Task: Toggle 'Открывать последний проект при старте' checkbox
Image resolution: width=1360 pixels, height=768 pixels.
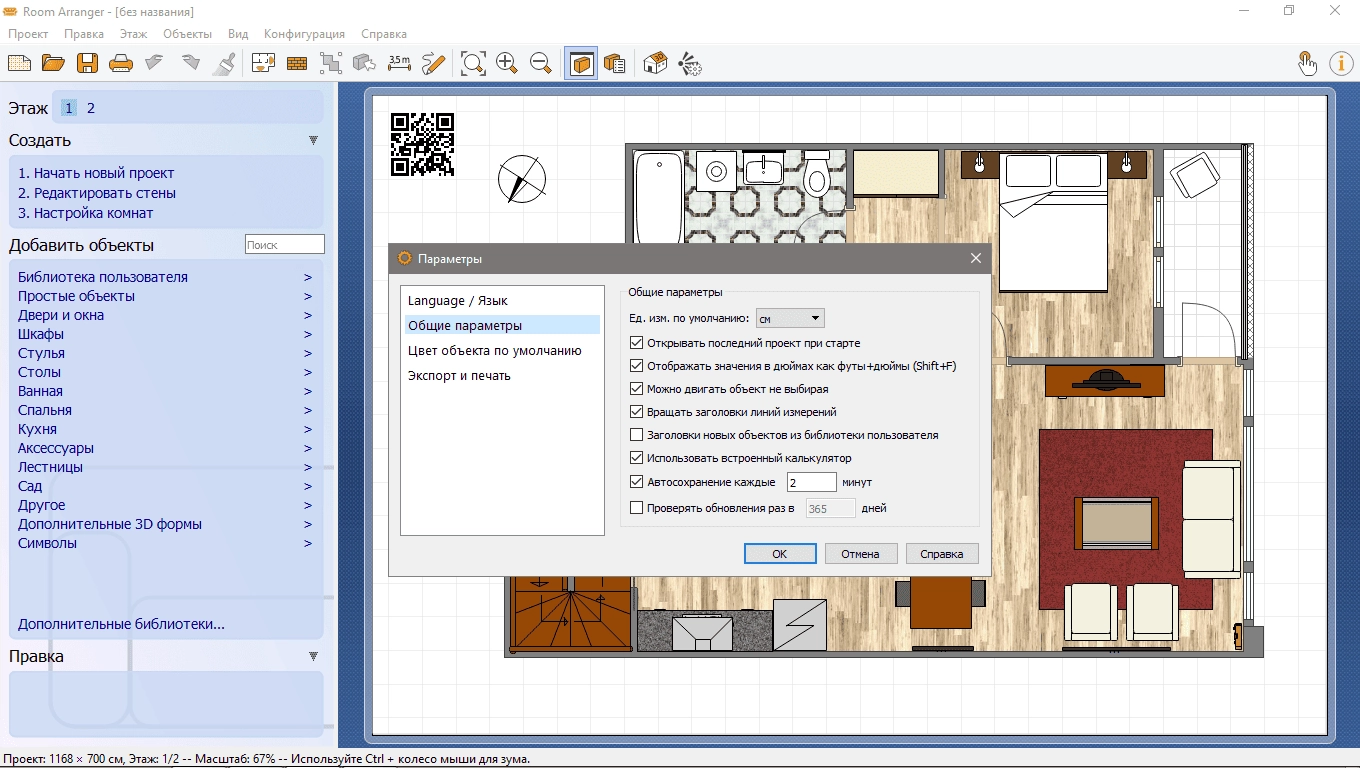Action: (x=637, y=343)
